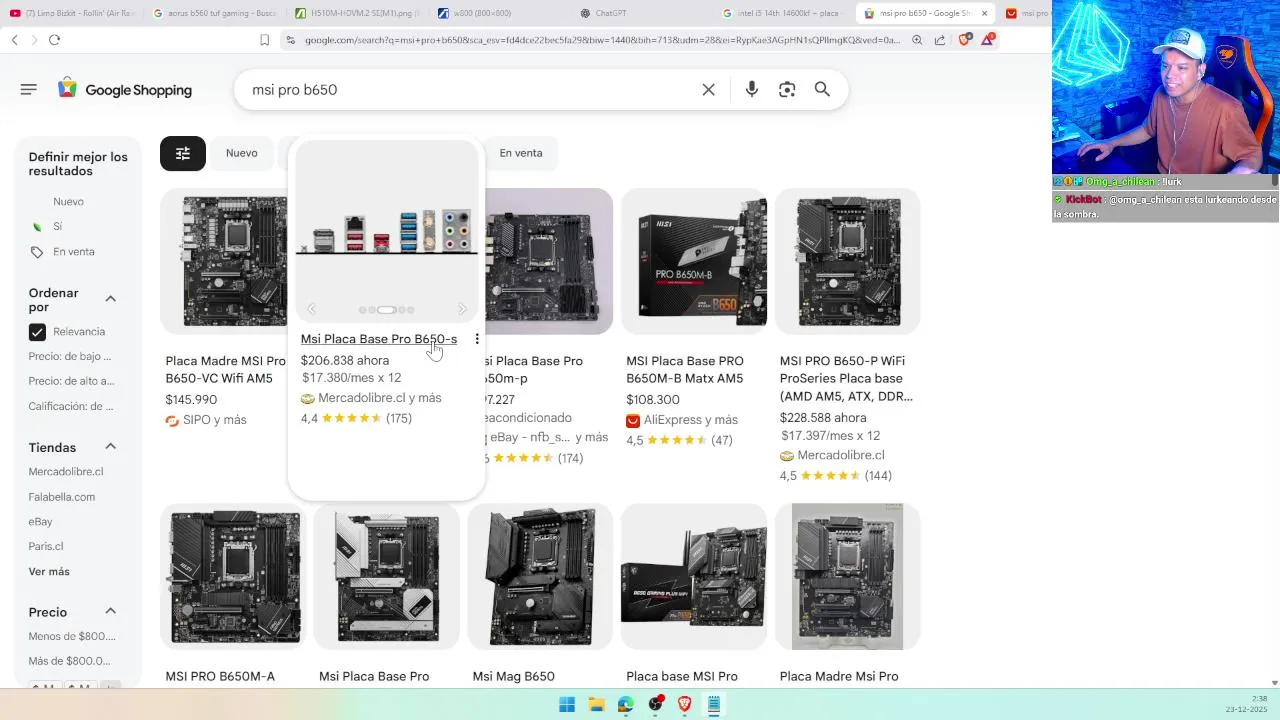Start voice search with the microphone icon
The width and height of the screenshot is (1280, 720).
coord(752,90)
